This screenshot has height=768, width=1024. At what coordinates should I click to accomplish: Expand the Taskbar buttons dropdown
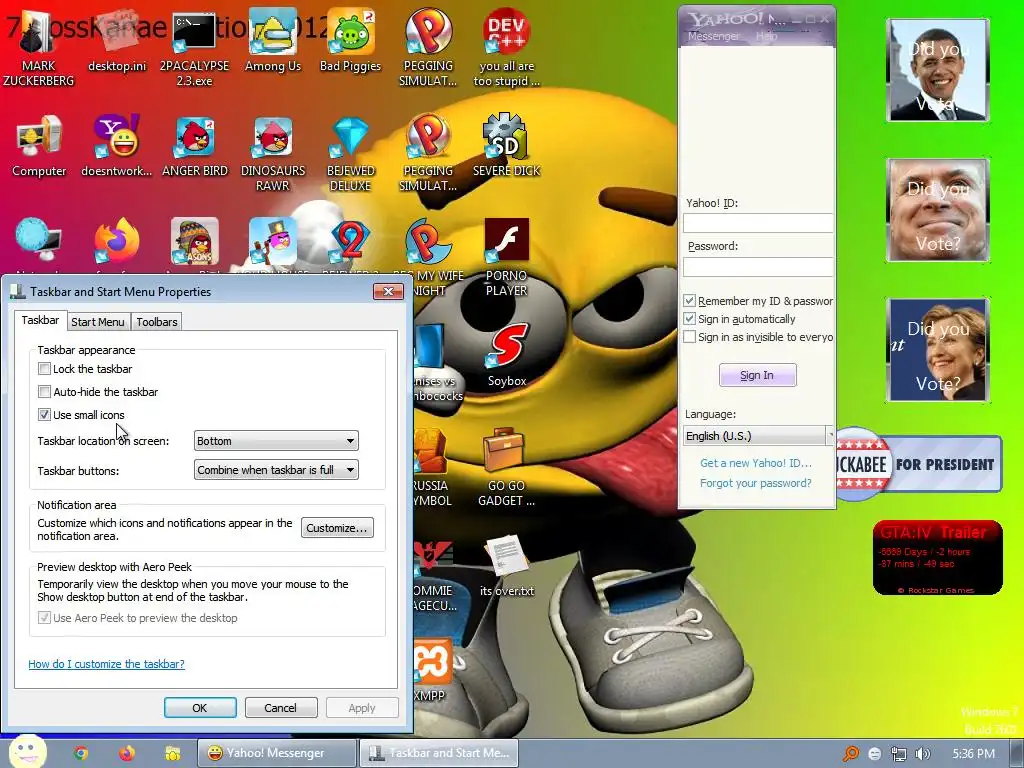276,470
